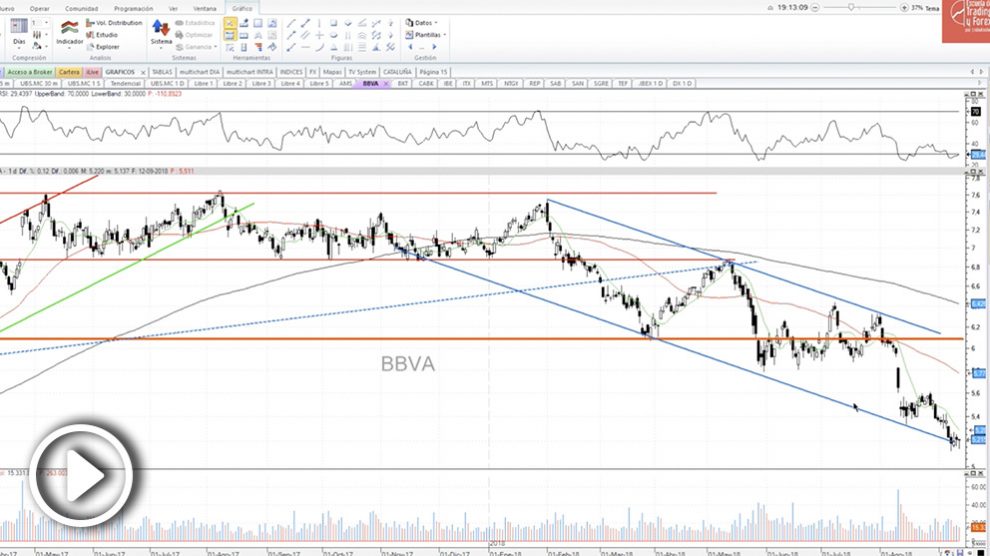The width and height of the screenshot is (990, 556).
Task: Click the text letter A tool in Herramientas
Action: click(258, 35)
